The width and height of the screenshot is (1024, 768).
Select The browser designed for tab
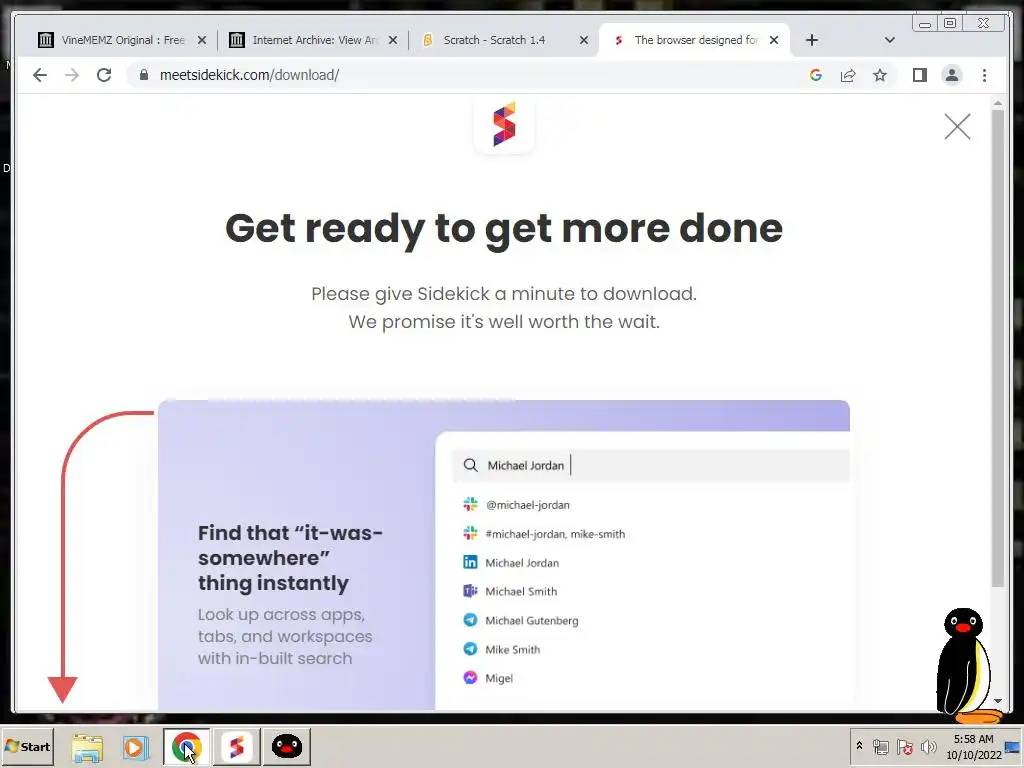pyautogui.click(x=694, y=40)
